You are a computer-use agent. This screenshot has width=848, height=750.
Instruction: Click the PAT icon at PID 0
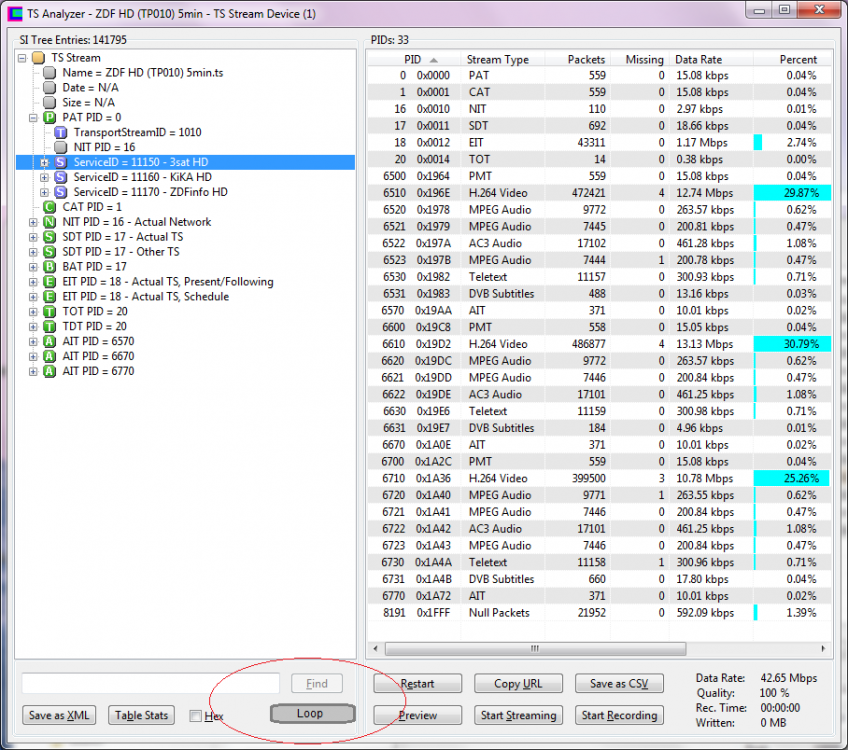tap(49, 117)
